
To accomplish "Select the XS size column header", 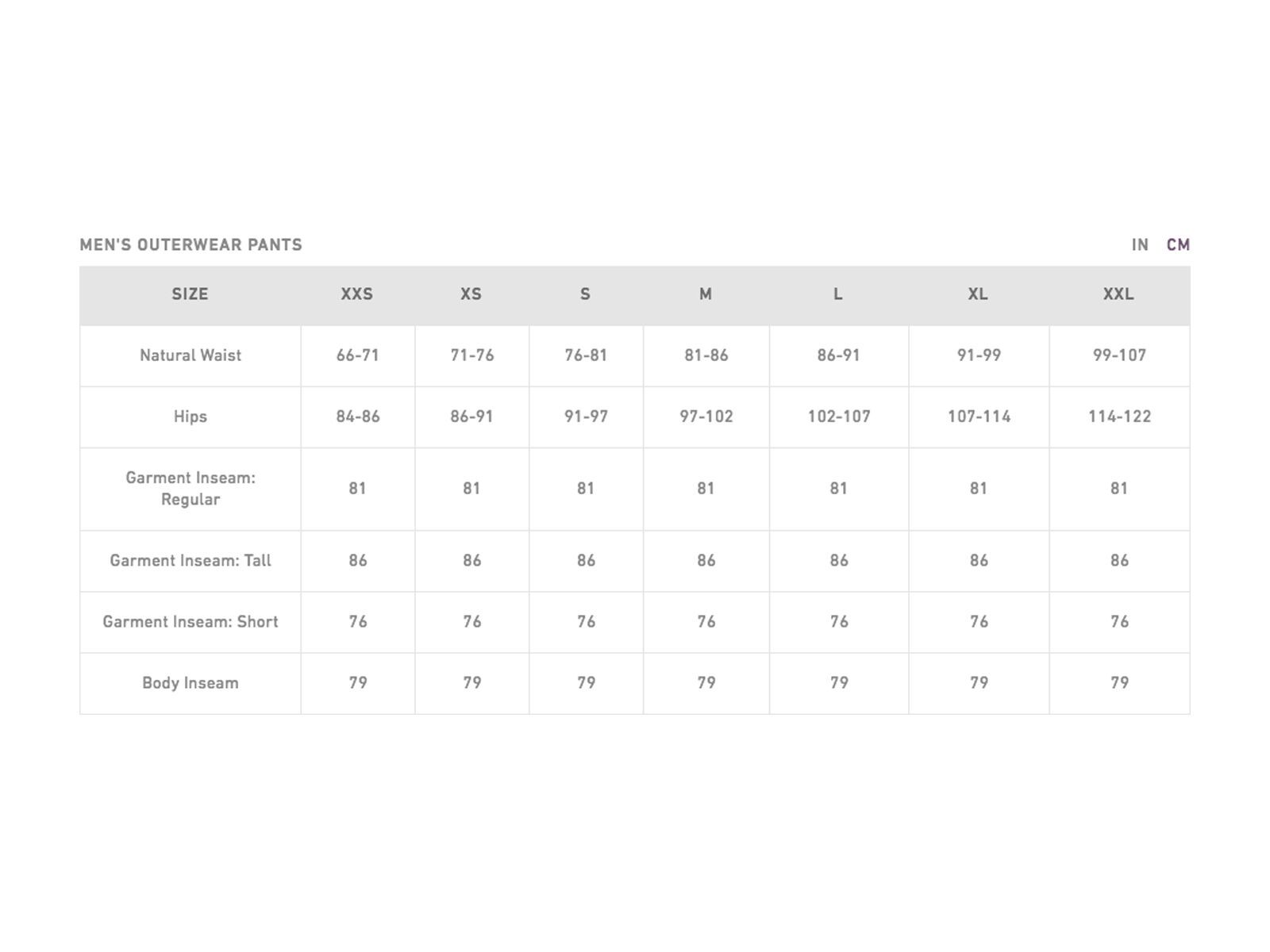I will point(471,294).
